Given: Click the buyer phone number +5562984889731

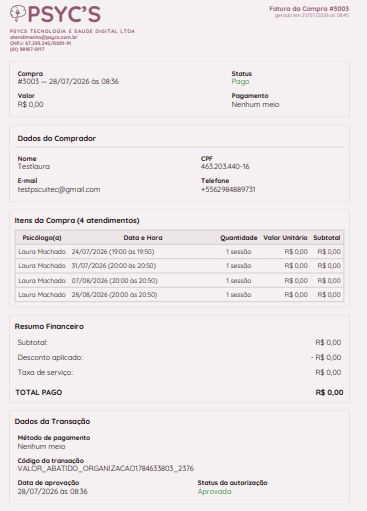Looking at the screenshot, I should (228, 189).
